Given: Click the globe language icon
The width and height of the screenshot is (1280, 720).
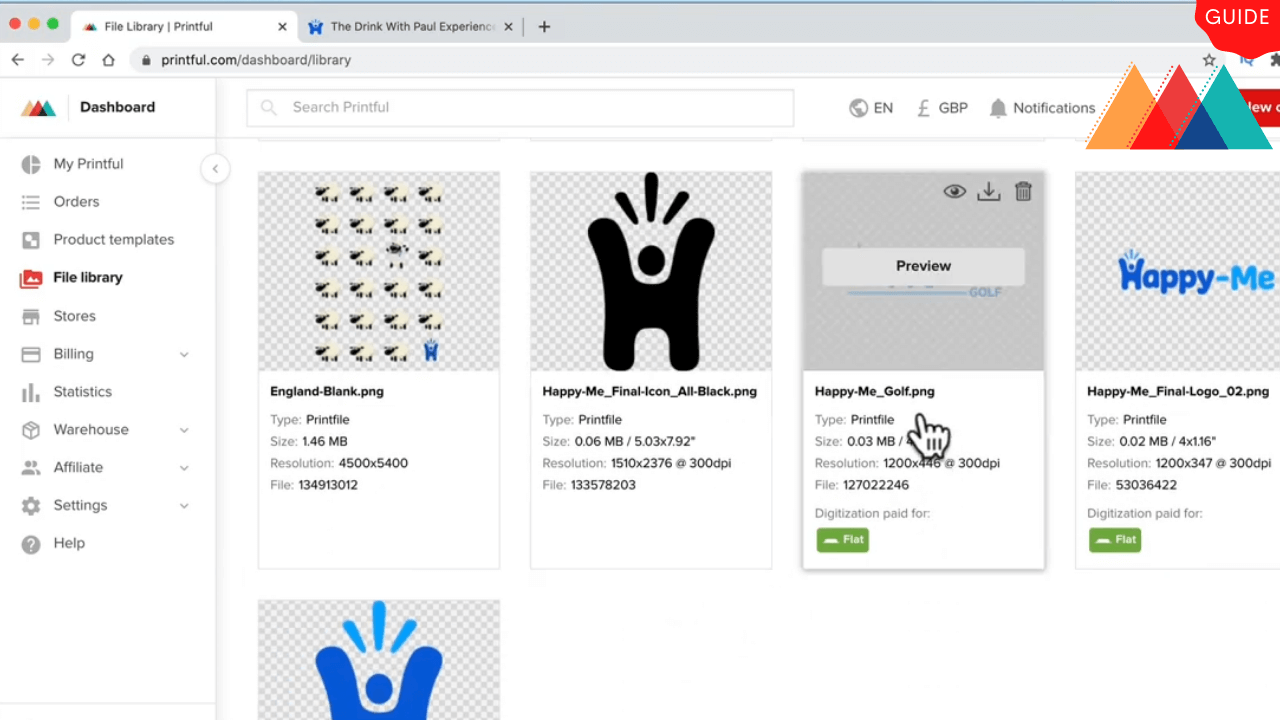Looking at the screenshot, I should tap(858, 108).
